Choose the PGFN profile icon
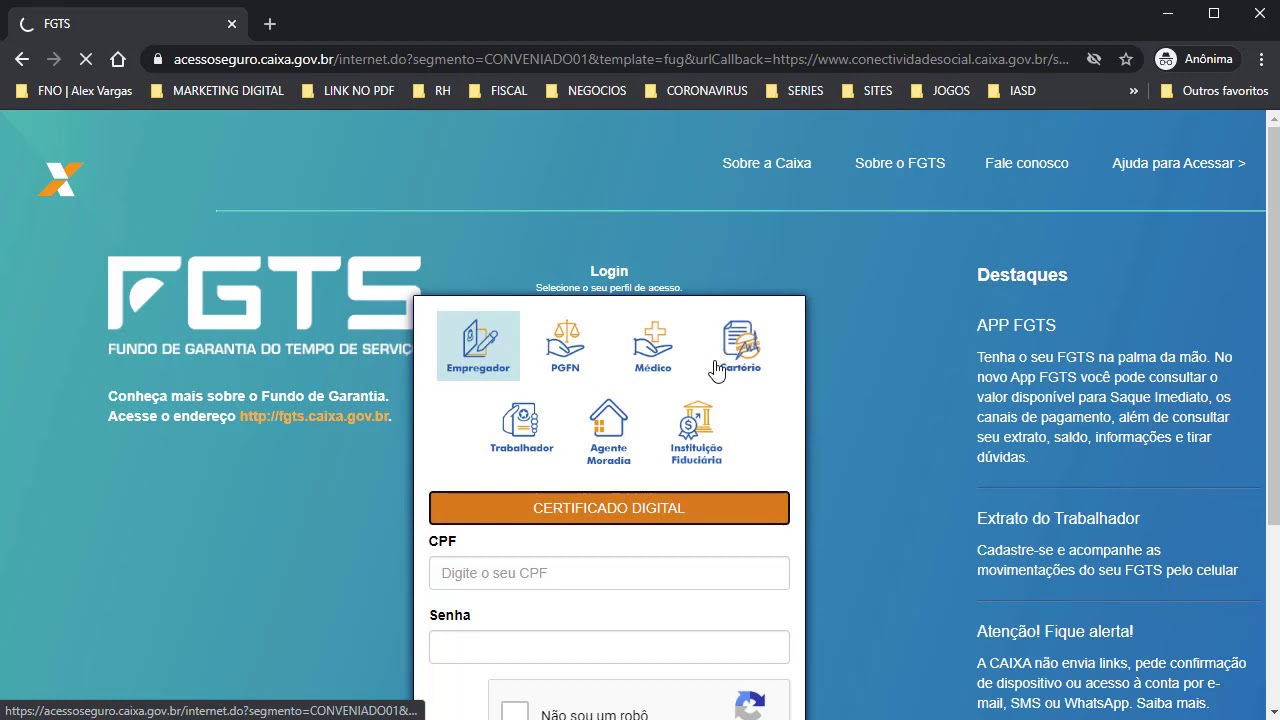Viewport: 1280px width, 720px height. tap(565, 346)
